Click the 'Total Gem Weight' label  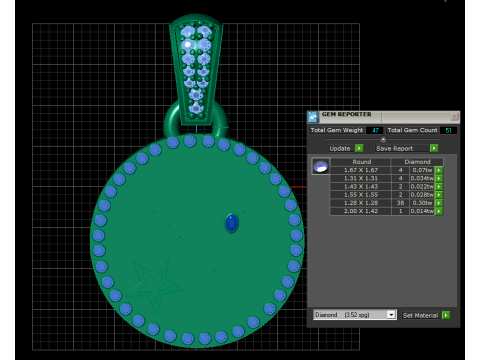coord(337,130)
